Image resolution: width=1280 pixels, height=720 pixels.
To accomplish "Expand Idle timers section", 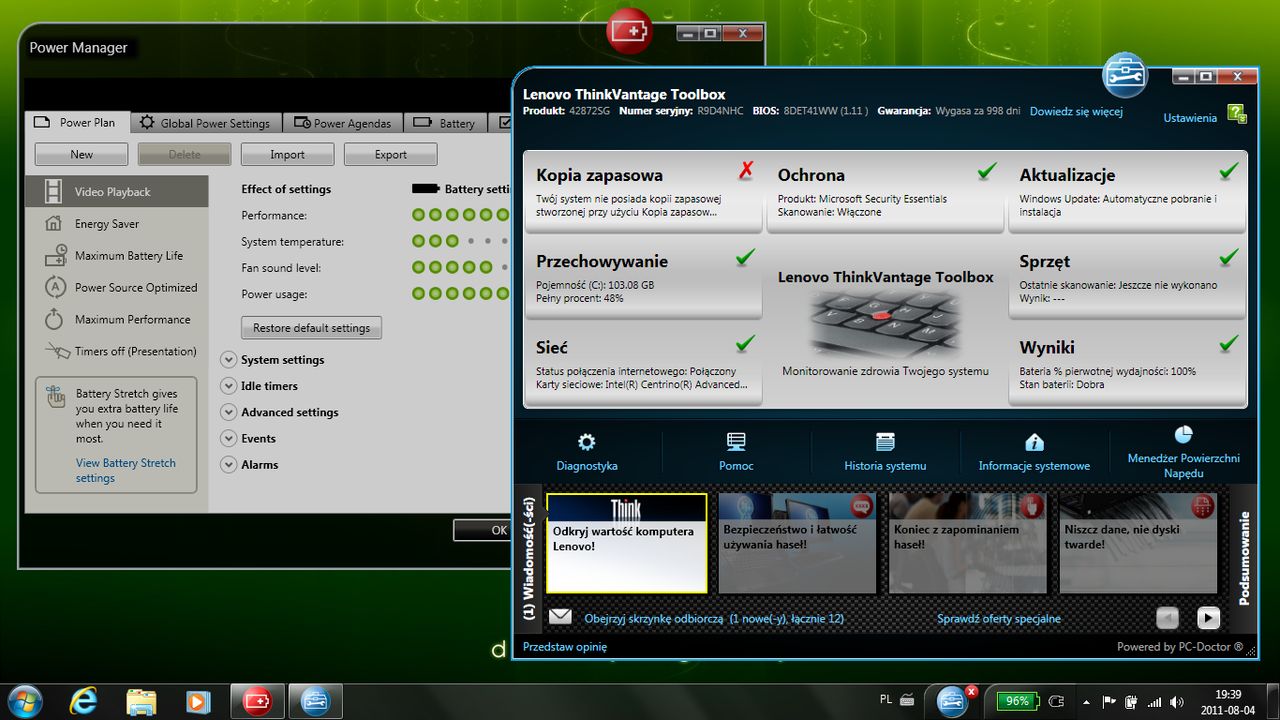I will pyautogui.click(x=228, y=386).
